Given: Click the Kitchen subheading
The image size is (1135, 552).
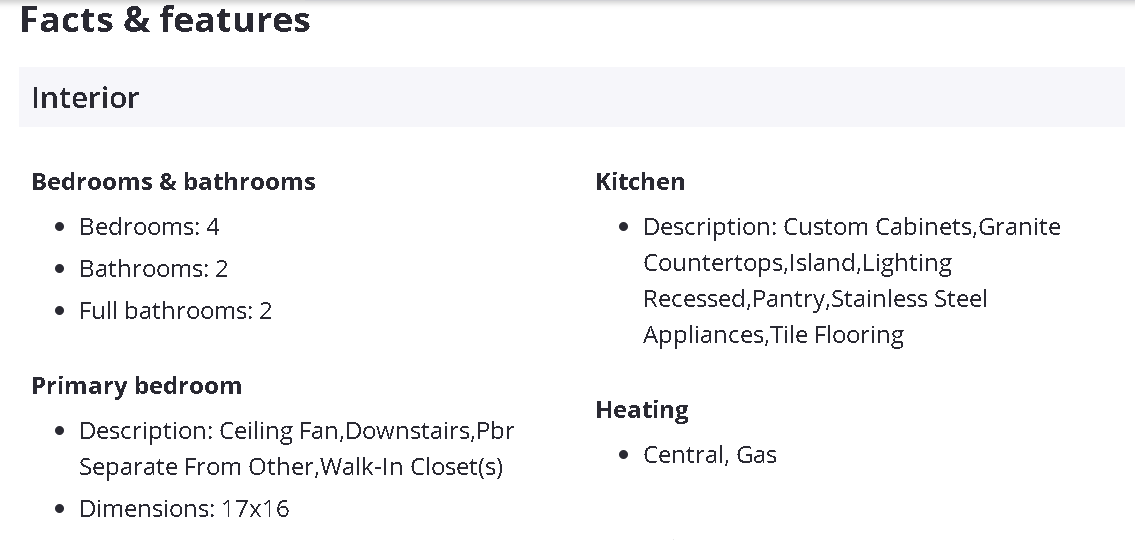Looking at the screenshot, I should point(640,181).
